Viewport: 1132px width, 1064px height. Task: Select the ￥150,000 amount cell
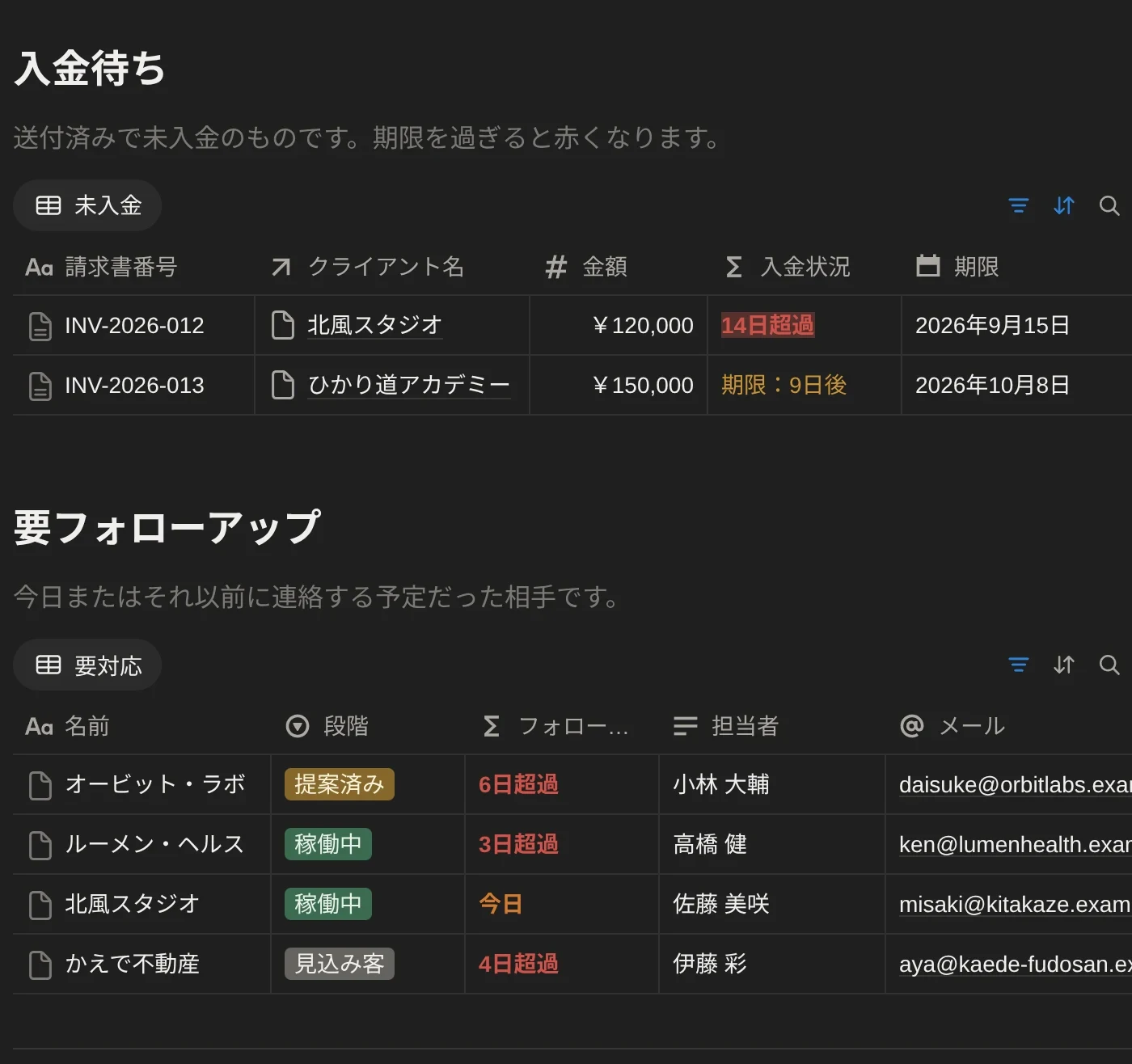(x=619, y=385)
